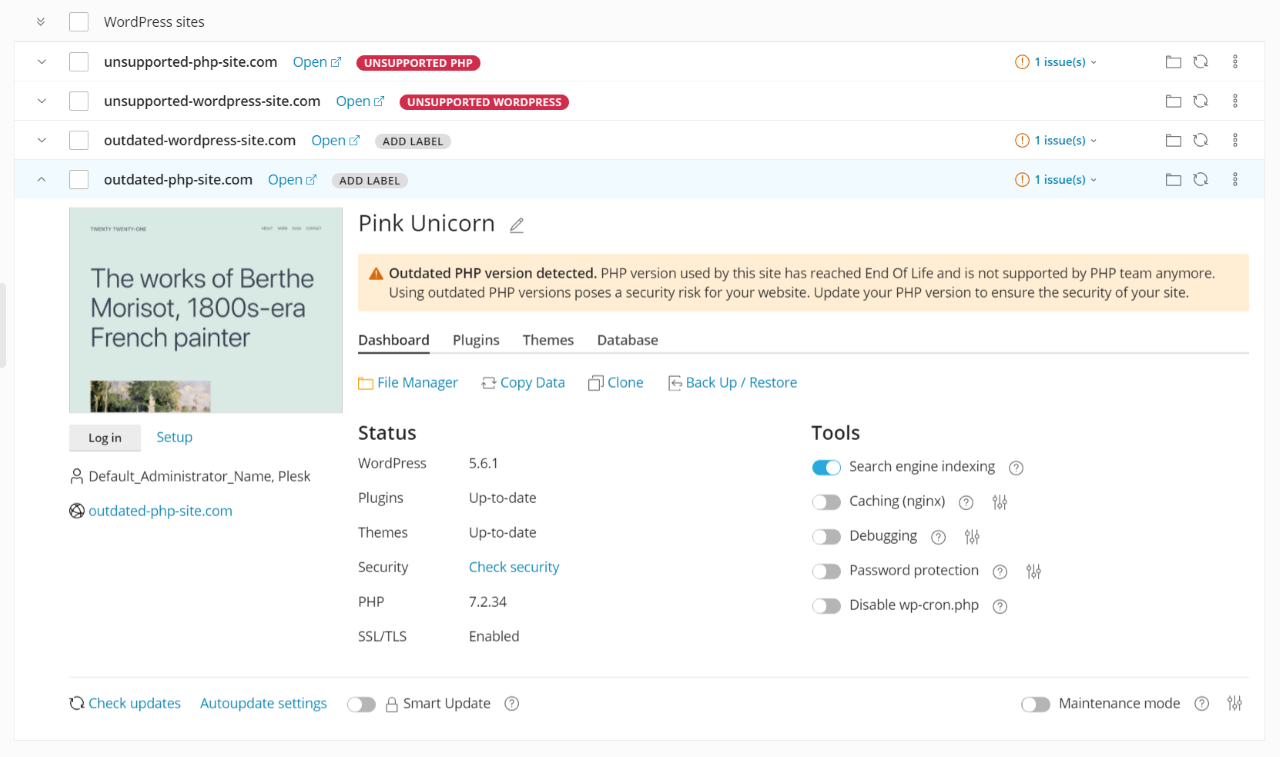The image size is (1280, 757).
Task: Open the folder icon for outdated-php-site.com
Action: [x=1173, y=179]
